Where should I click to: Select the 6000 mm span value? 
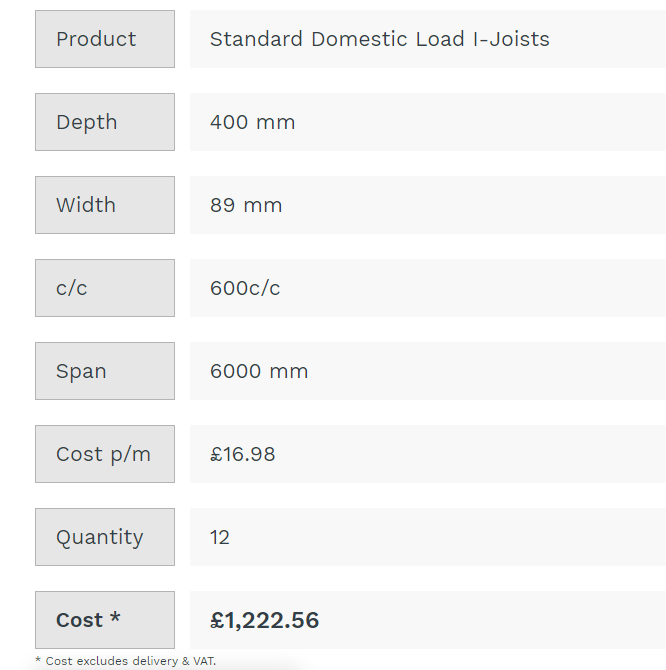(259, 371)
